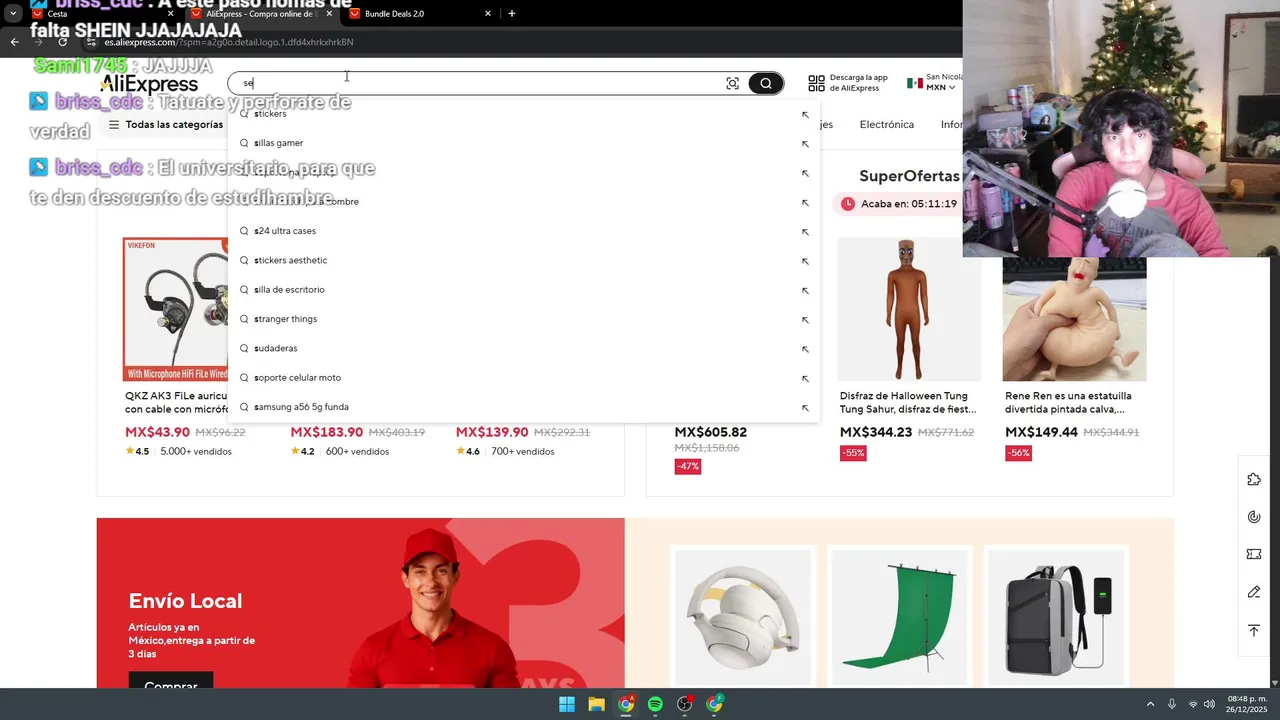This screenshot has width=1280, height=720.
Task: Select 'sudaderas' search suggestion
Action: click(x=524, y=349)
